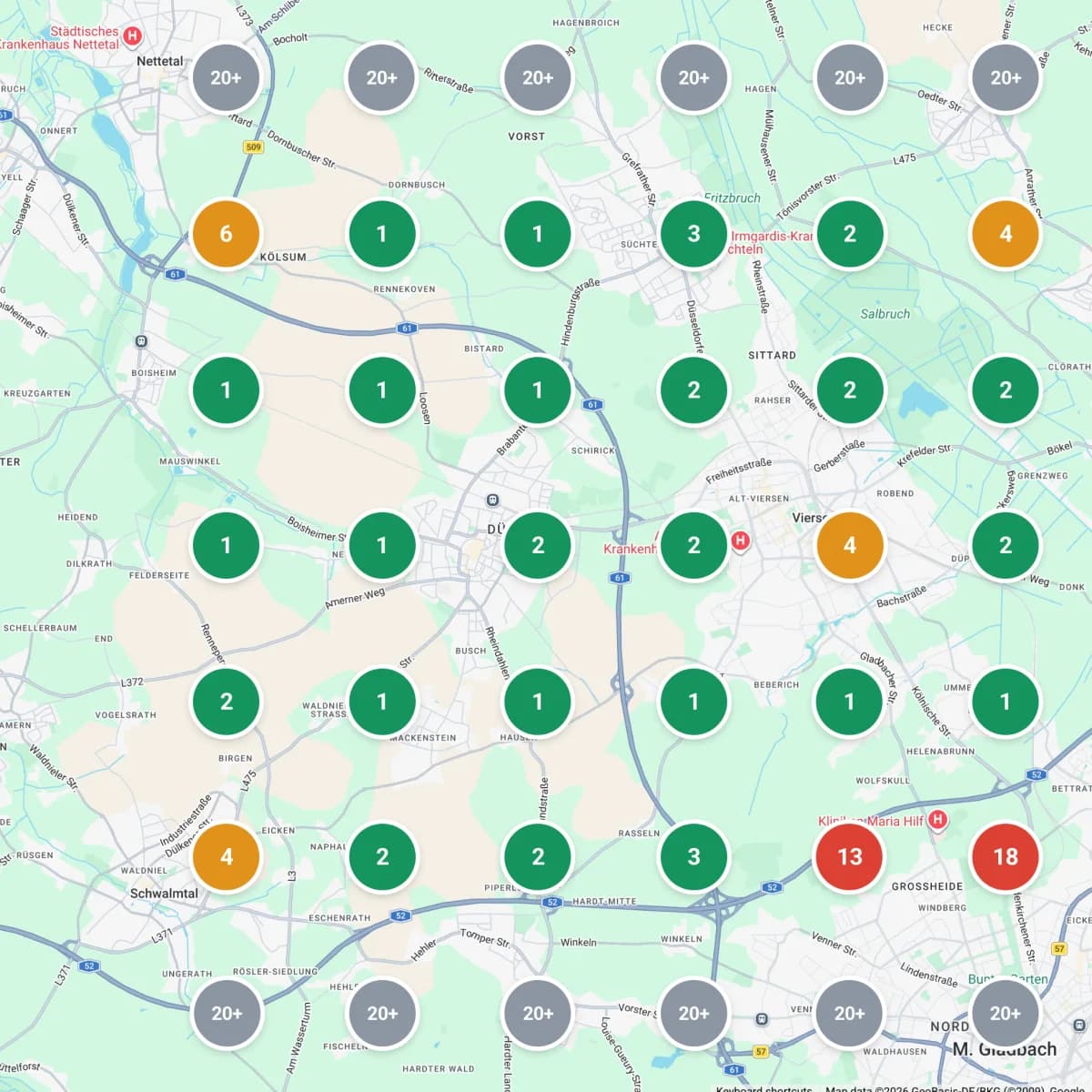The image size is (1092, 1092).
Task: Click the green 2 cluster below CLÖRATH
Action: point(1005,389)
